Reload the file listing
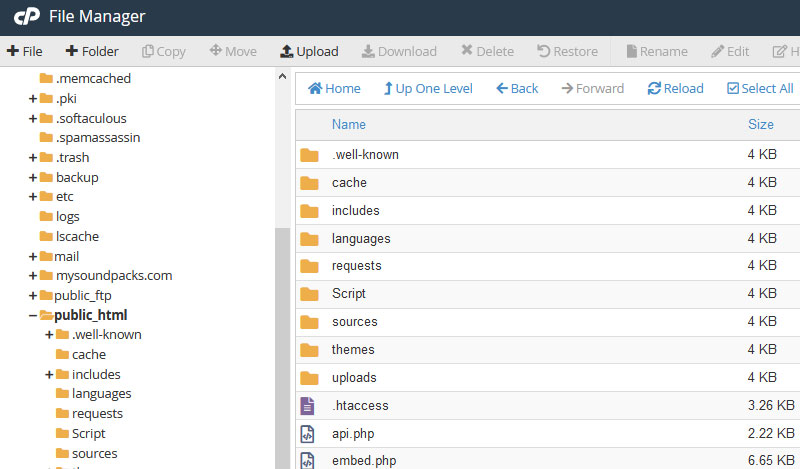The height and width of the screenshot is (469, 800). [676, 88]
